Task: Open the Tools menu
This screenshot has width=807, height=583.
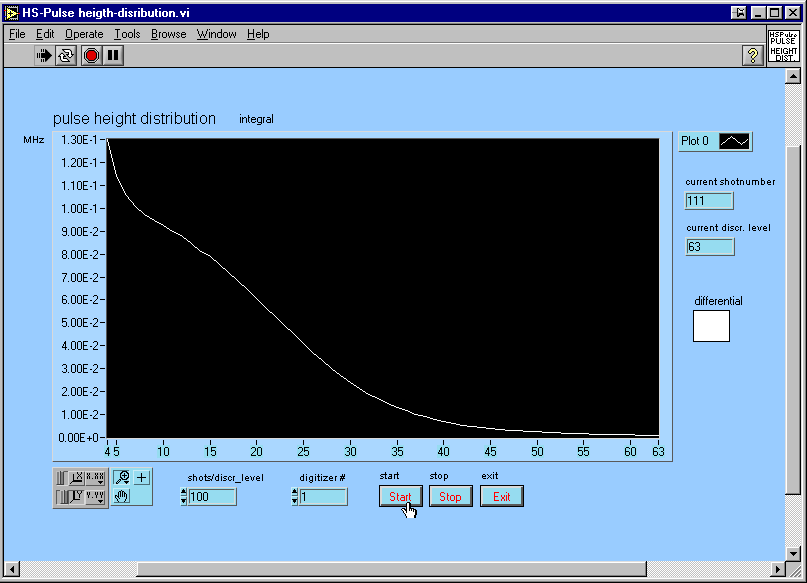Action: tap(127, 34)
